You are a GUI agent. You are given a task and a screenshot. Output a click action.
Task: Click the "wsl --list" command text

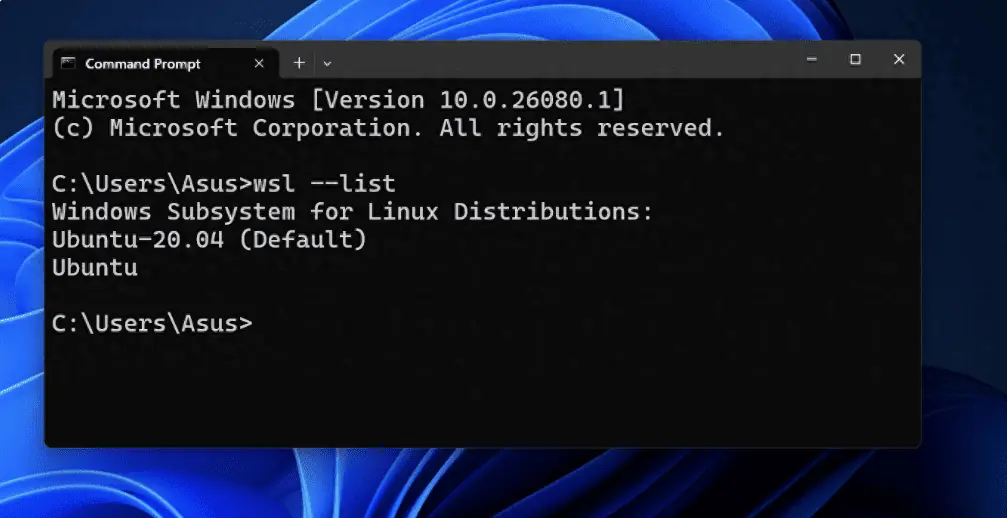pos(325,184)
